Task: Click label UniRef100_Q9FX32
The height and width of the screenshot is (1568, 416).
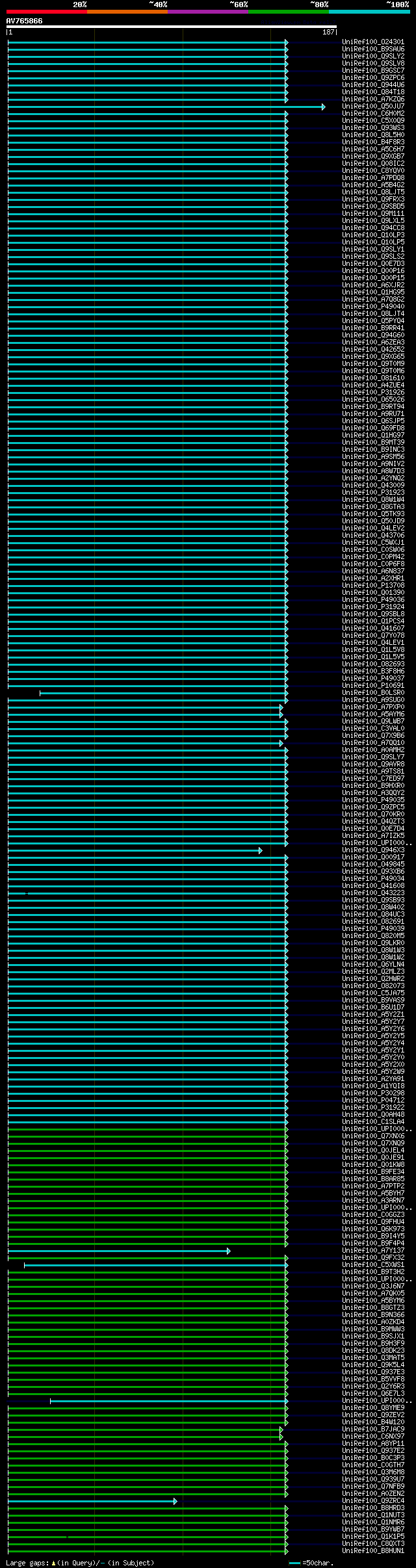Action: point(373,1257)
